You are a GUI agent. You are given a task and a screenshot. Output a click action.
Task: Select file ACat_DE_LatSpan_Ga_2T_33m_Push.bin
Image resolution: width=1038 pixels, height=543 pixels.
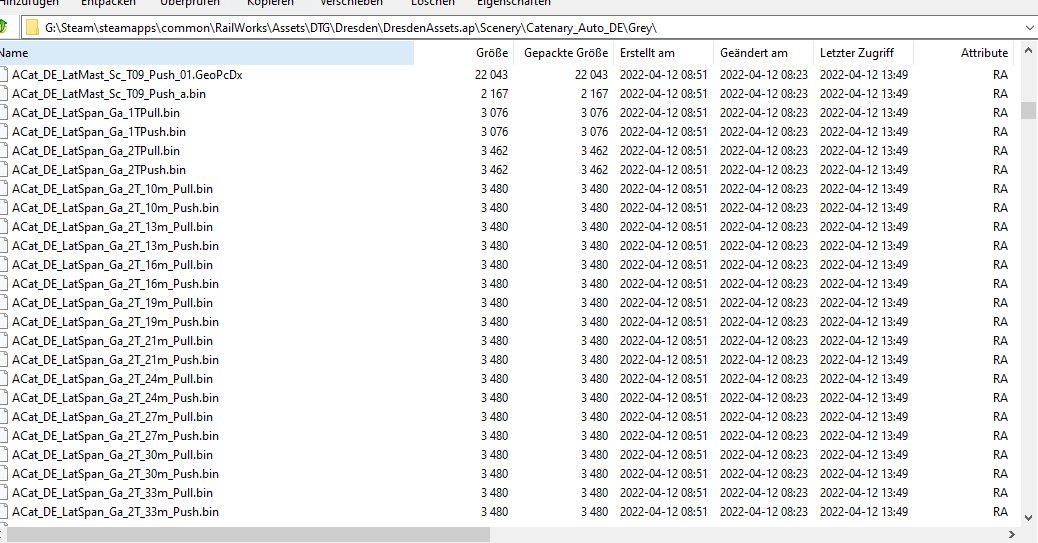(x=115, y=512)
